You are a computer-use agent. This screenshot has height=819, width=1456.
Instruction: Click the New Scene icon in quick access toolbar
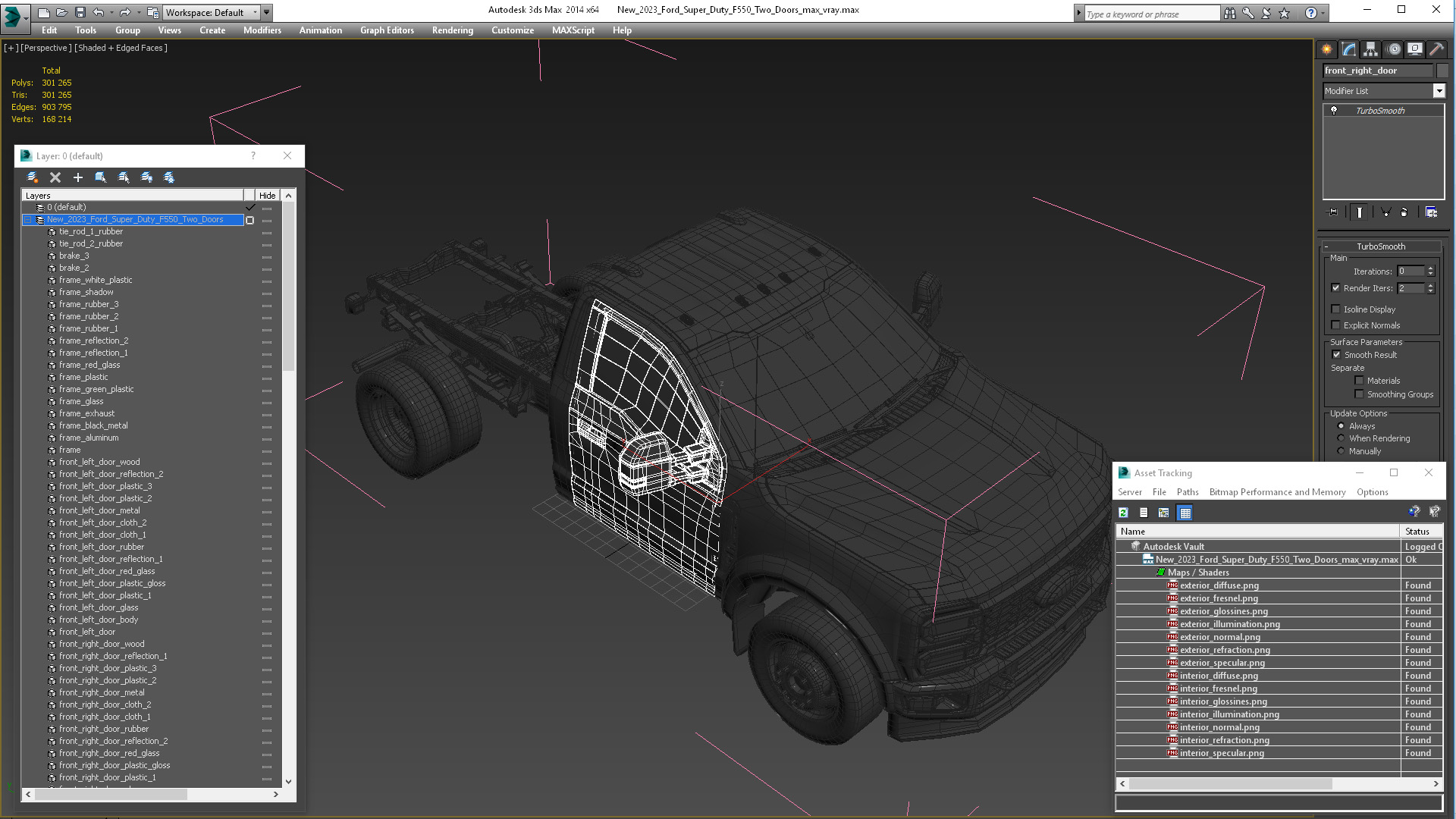[x=43, y=12]
